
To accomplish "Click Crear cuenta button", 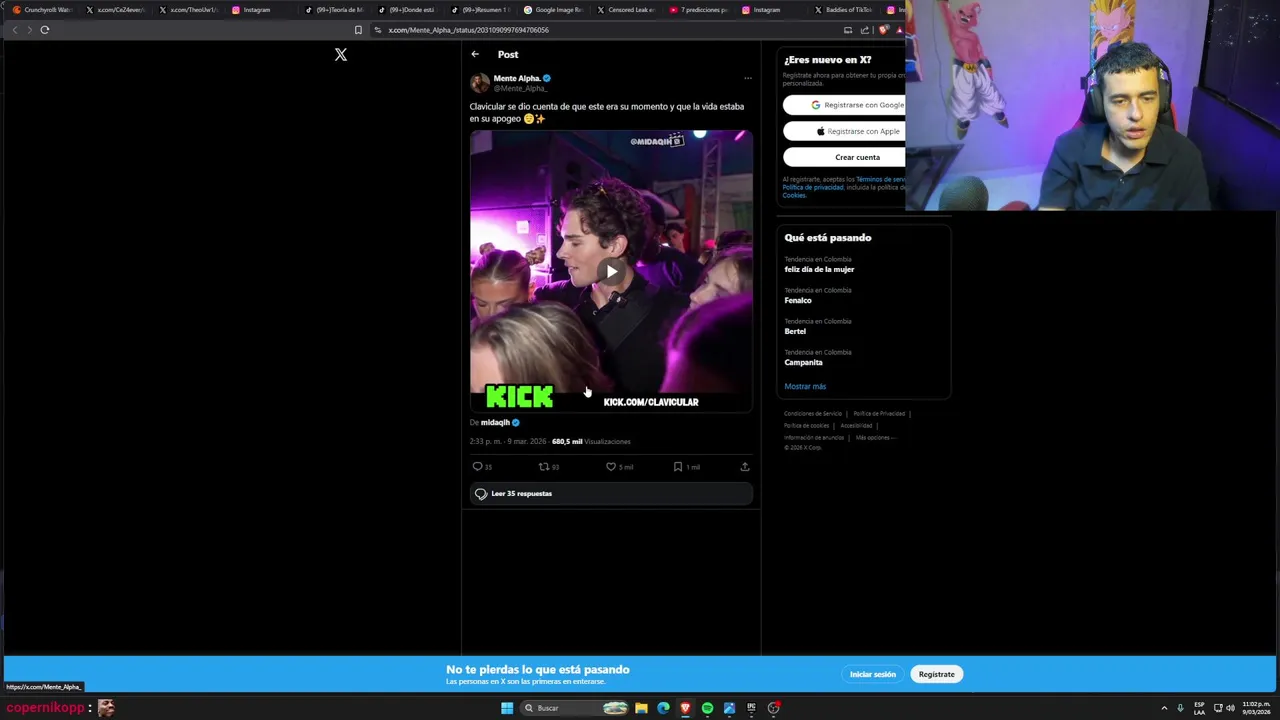I will point(844,157).
